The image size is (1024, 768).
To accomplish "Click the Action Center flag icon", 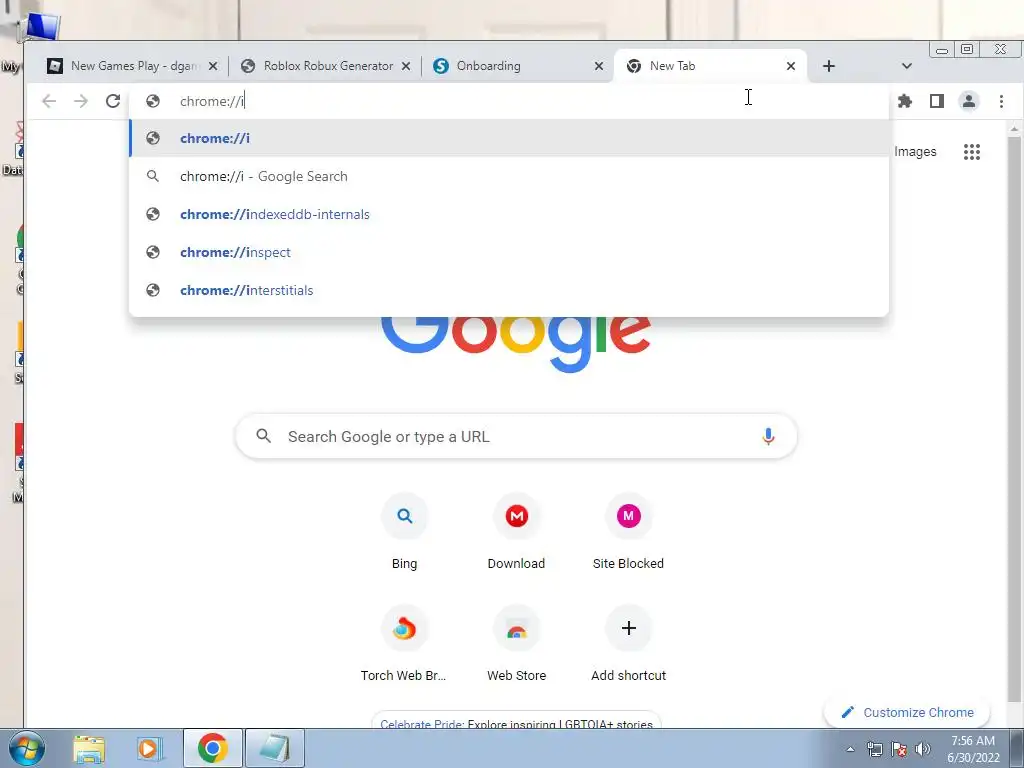I will pyautogui.click(x=899, y=749).
